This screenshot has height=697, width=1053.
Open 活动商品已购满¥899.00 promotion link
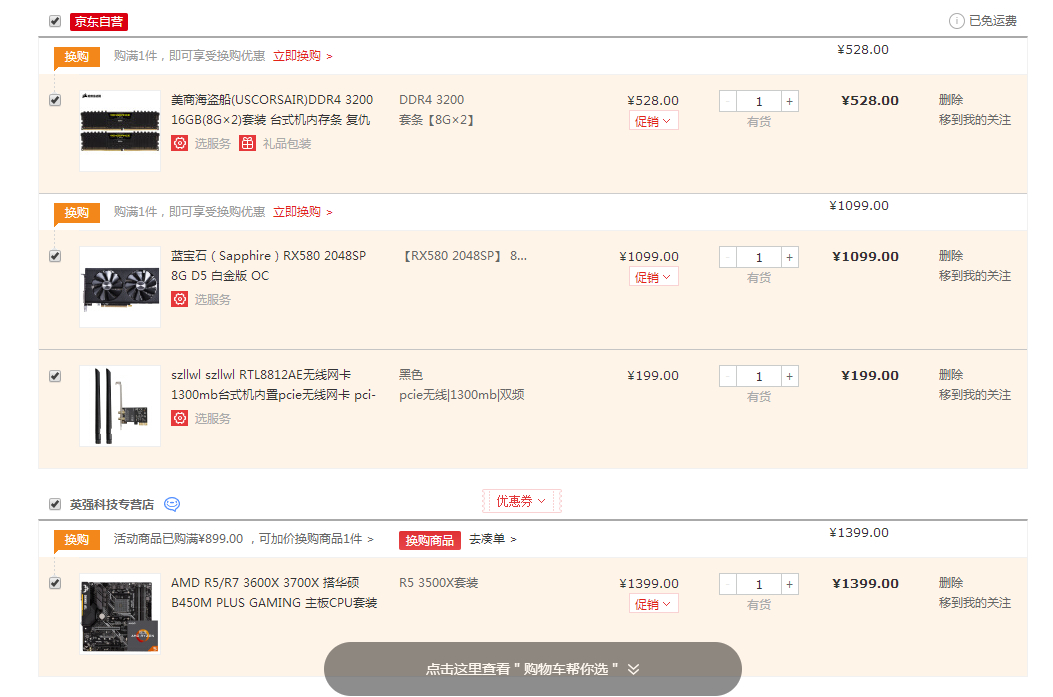click(x=243, y=539)
